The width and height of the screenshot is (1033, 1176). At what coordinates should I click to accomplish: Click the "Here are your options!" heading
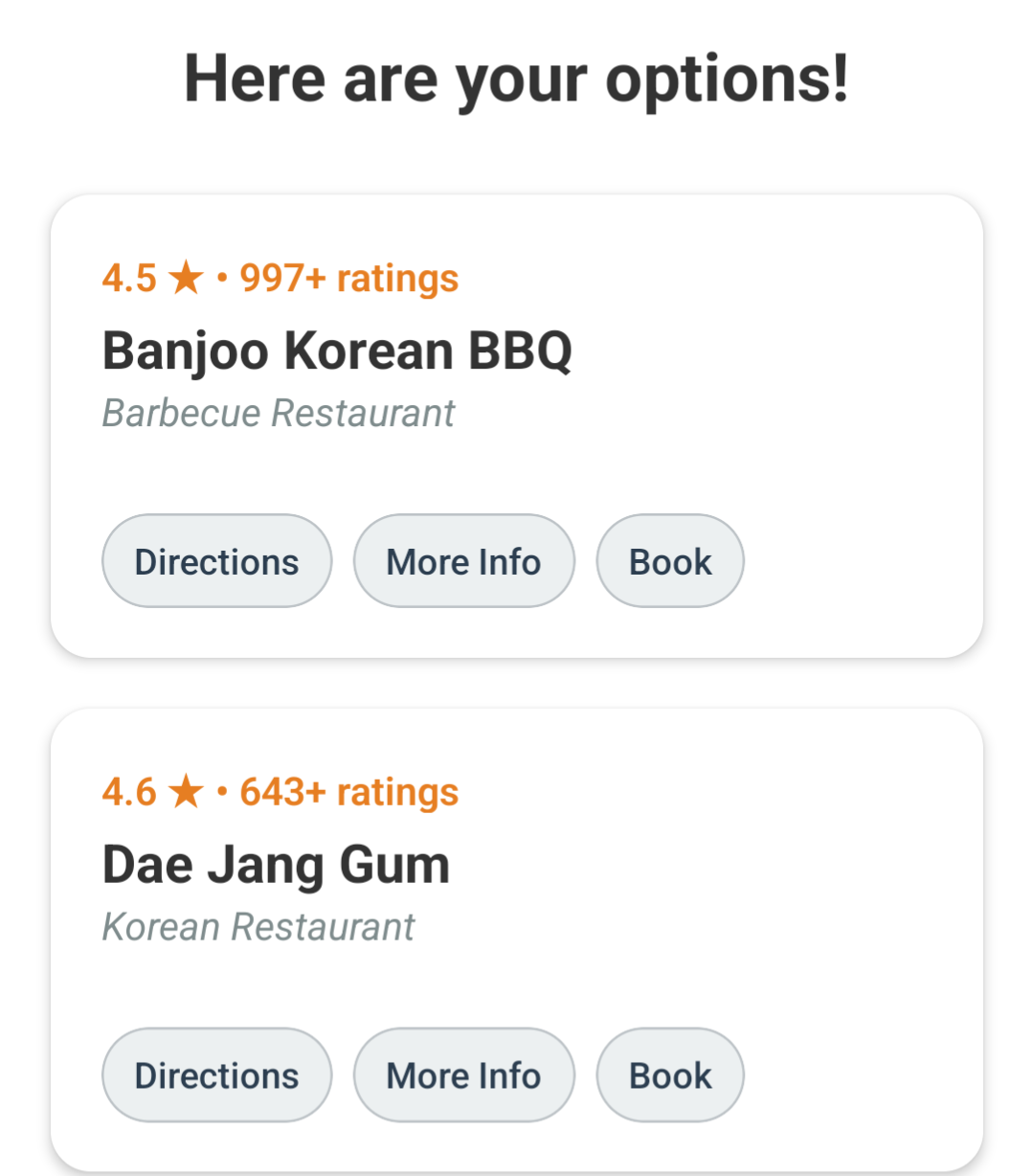click(516, 79)
